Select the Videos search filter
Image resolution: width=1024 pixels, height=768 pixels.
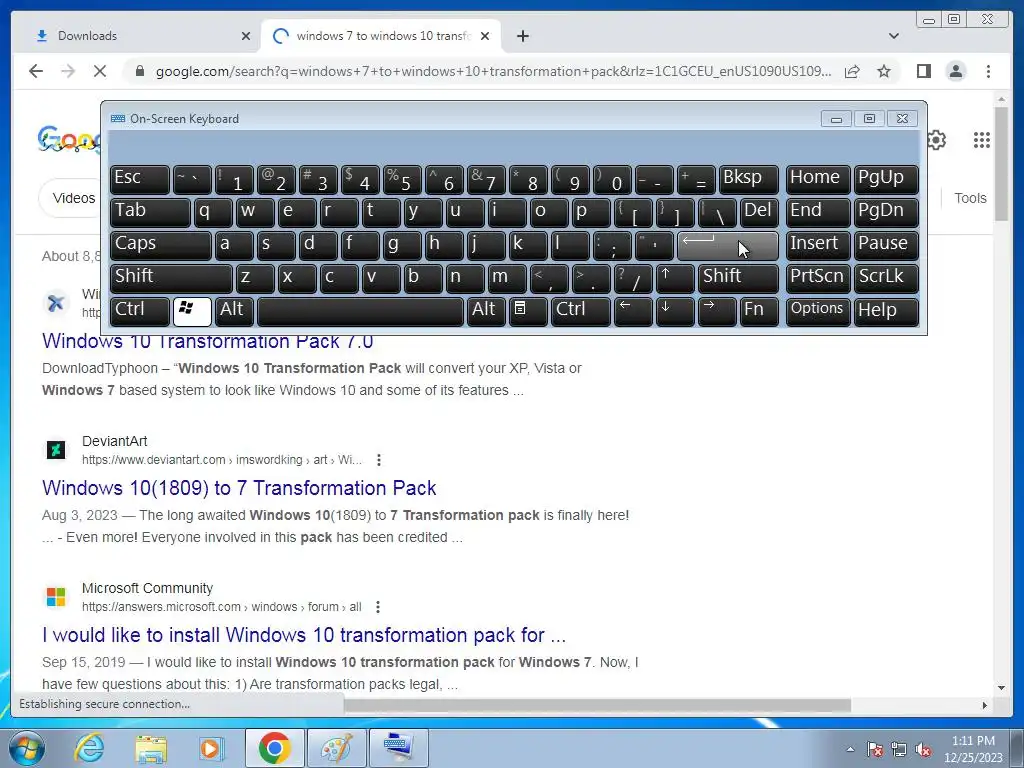point(74,198)
